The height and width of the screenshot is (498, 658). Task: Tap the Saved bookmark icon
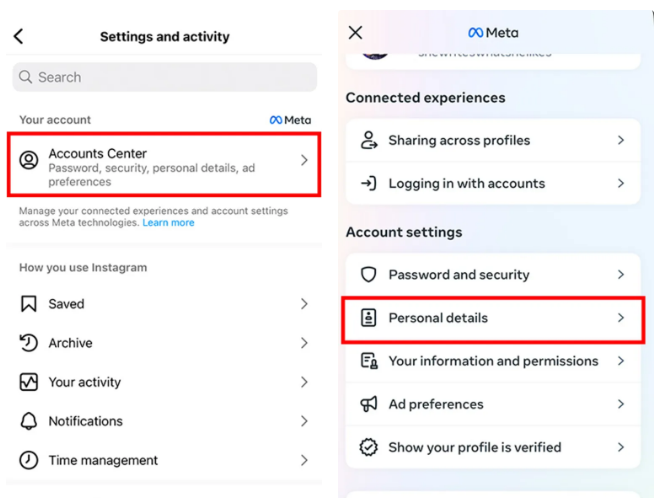pyautogui.click(x=29, y=304)
